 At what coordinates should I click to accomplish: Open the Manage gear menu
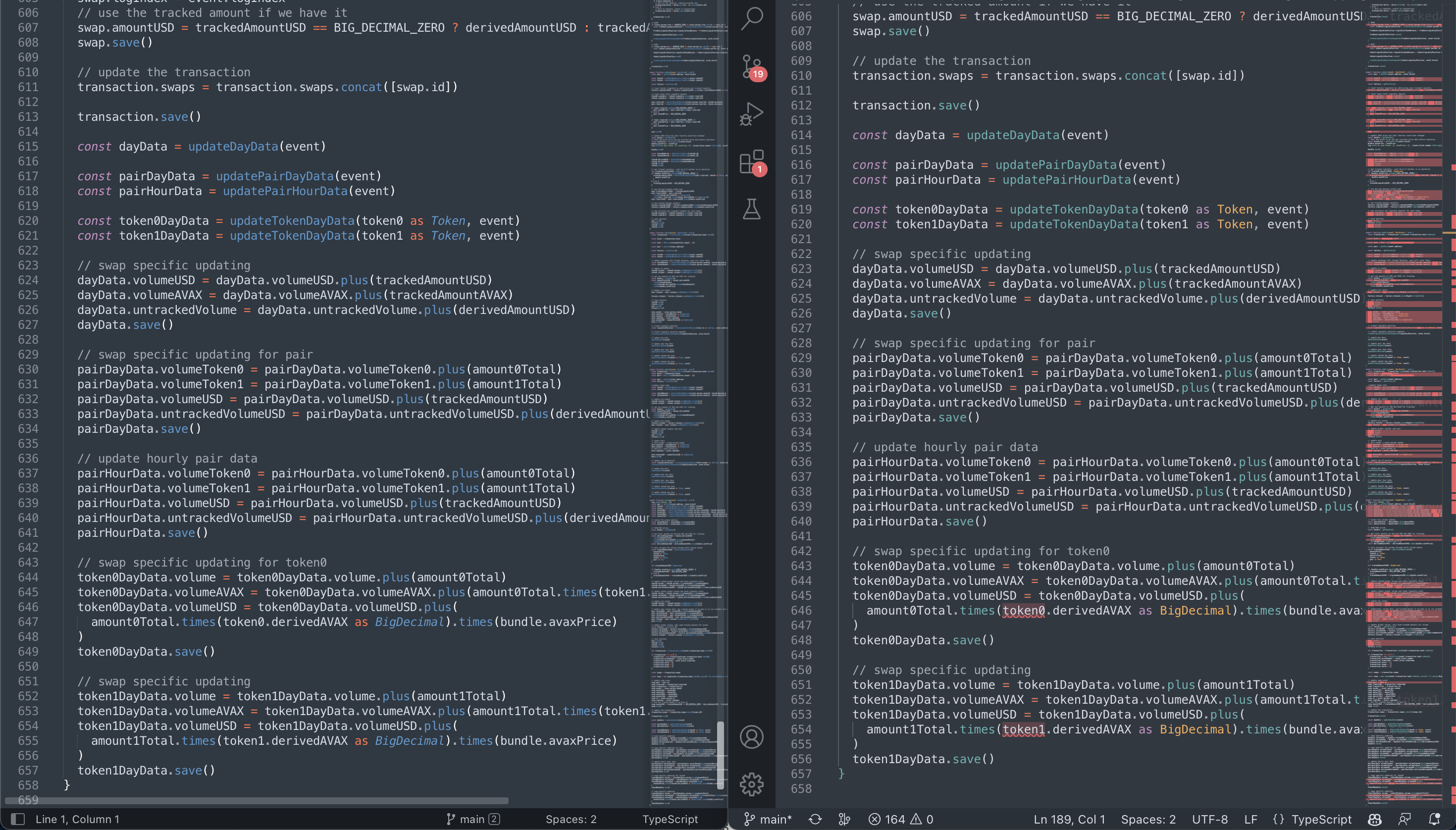(x=751, y=784)
